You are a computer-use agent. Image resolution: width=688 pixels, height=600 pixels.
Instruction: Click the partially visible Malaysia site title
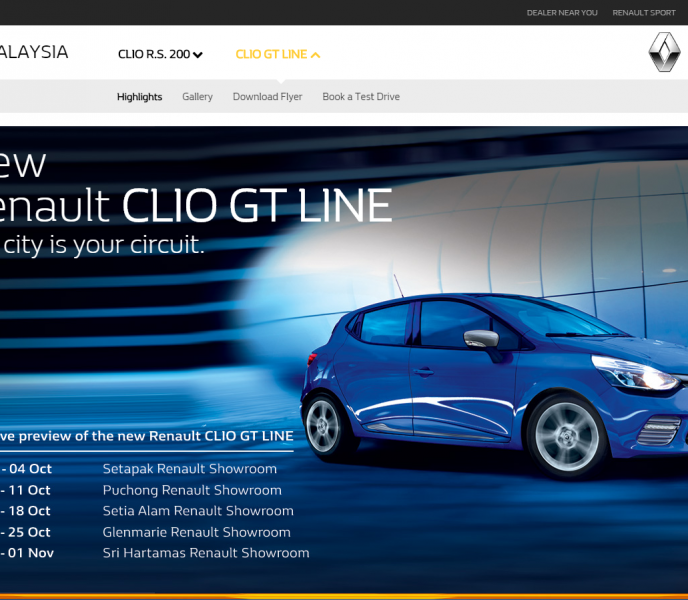pos(34,52)
